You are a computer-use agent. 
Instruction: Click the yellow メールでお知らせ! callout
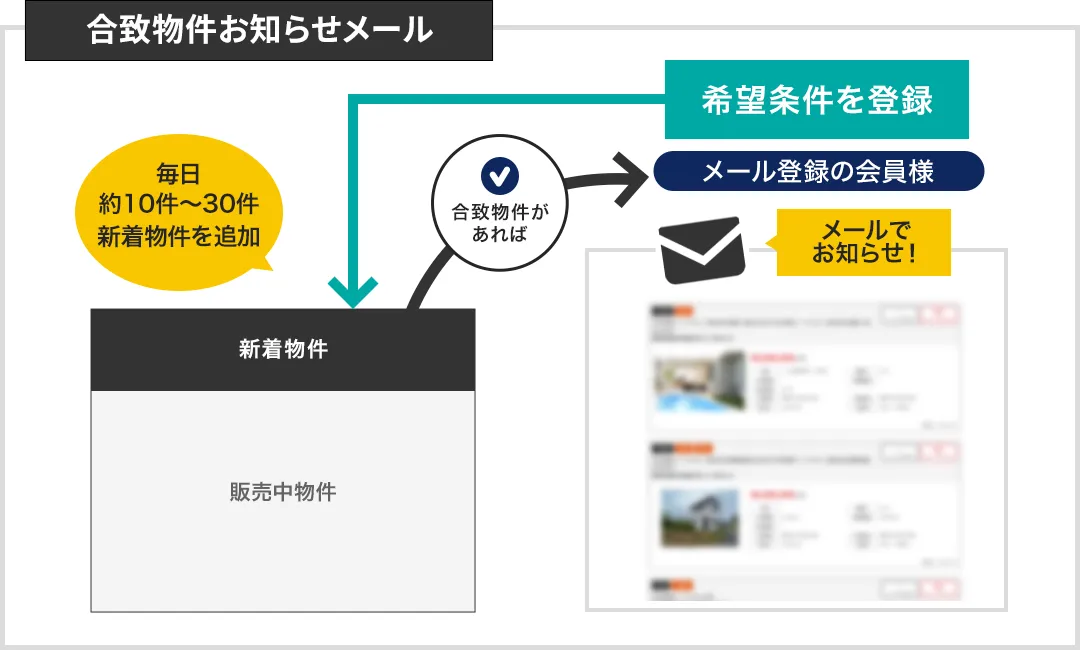863,242
